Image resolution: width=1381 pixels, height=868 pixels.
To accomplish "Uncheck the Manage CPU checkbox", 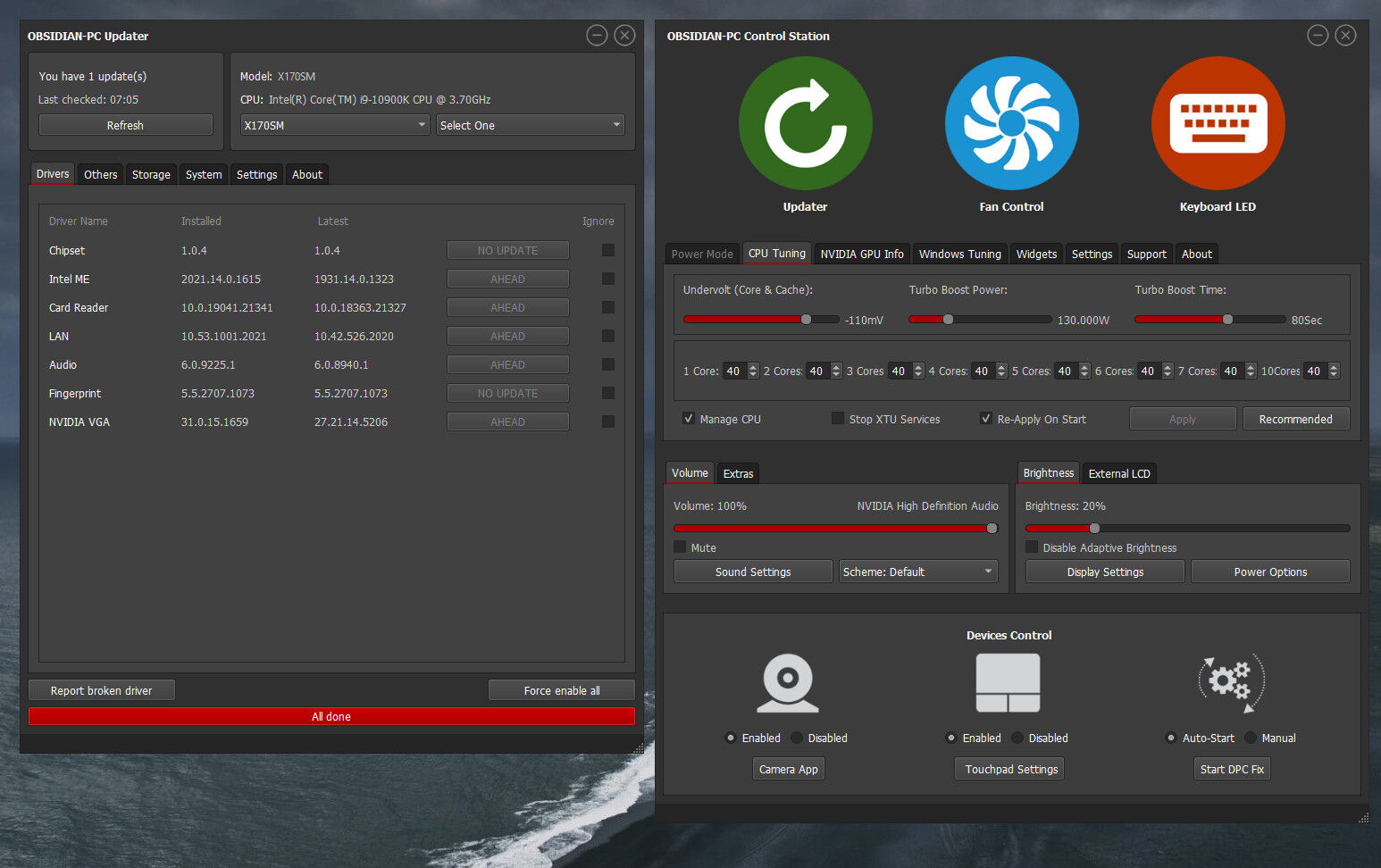I will [689, 418].
